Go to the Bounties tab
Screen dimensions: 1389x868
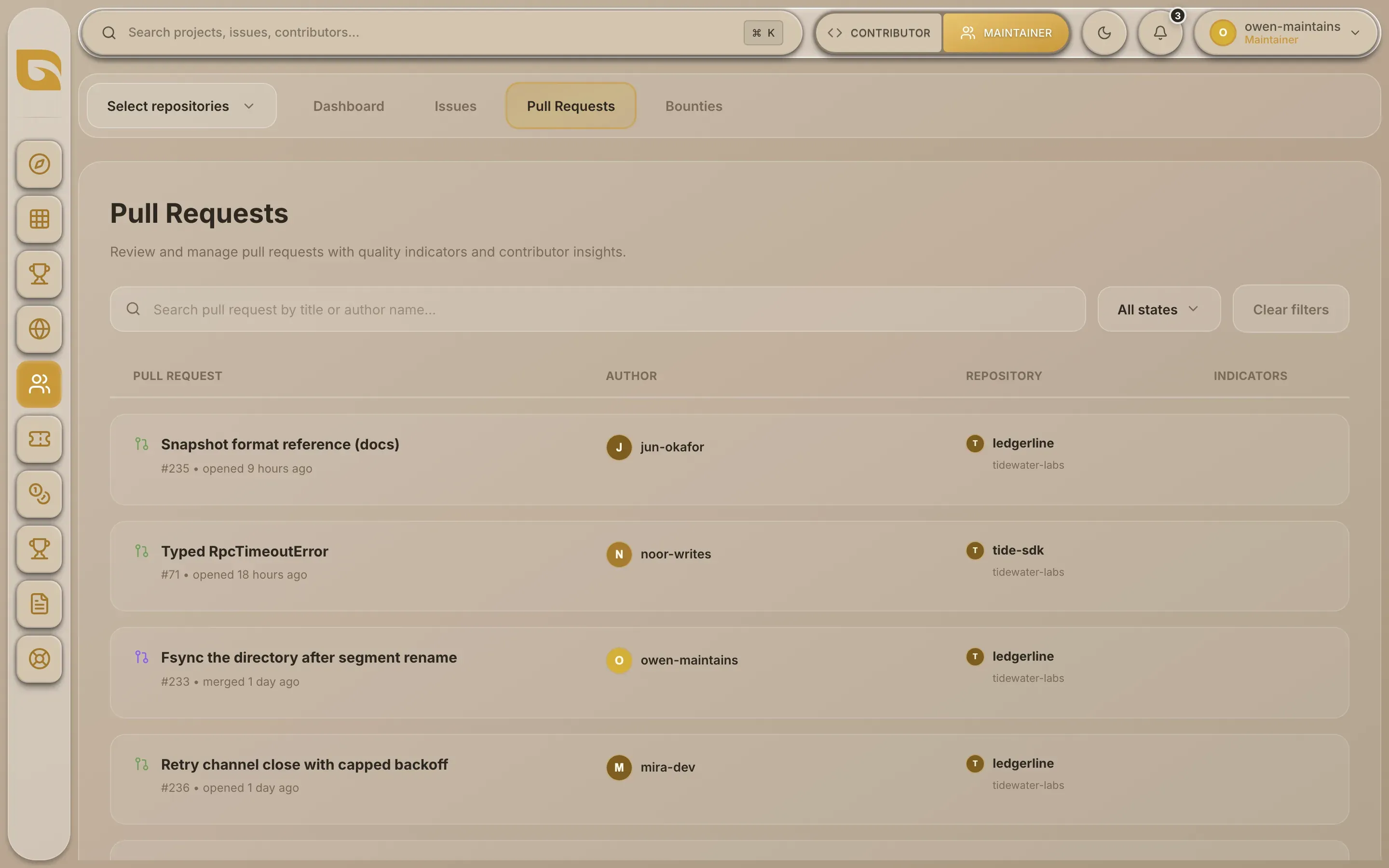pyautogui.click(x=694, y=106)
